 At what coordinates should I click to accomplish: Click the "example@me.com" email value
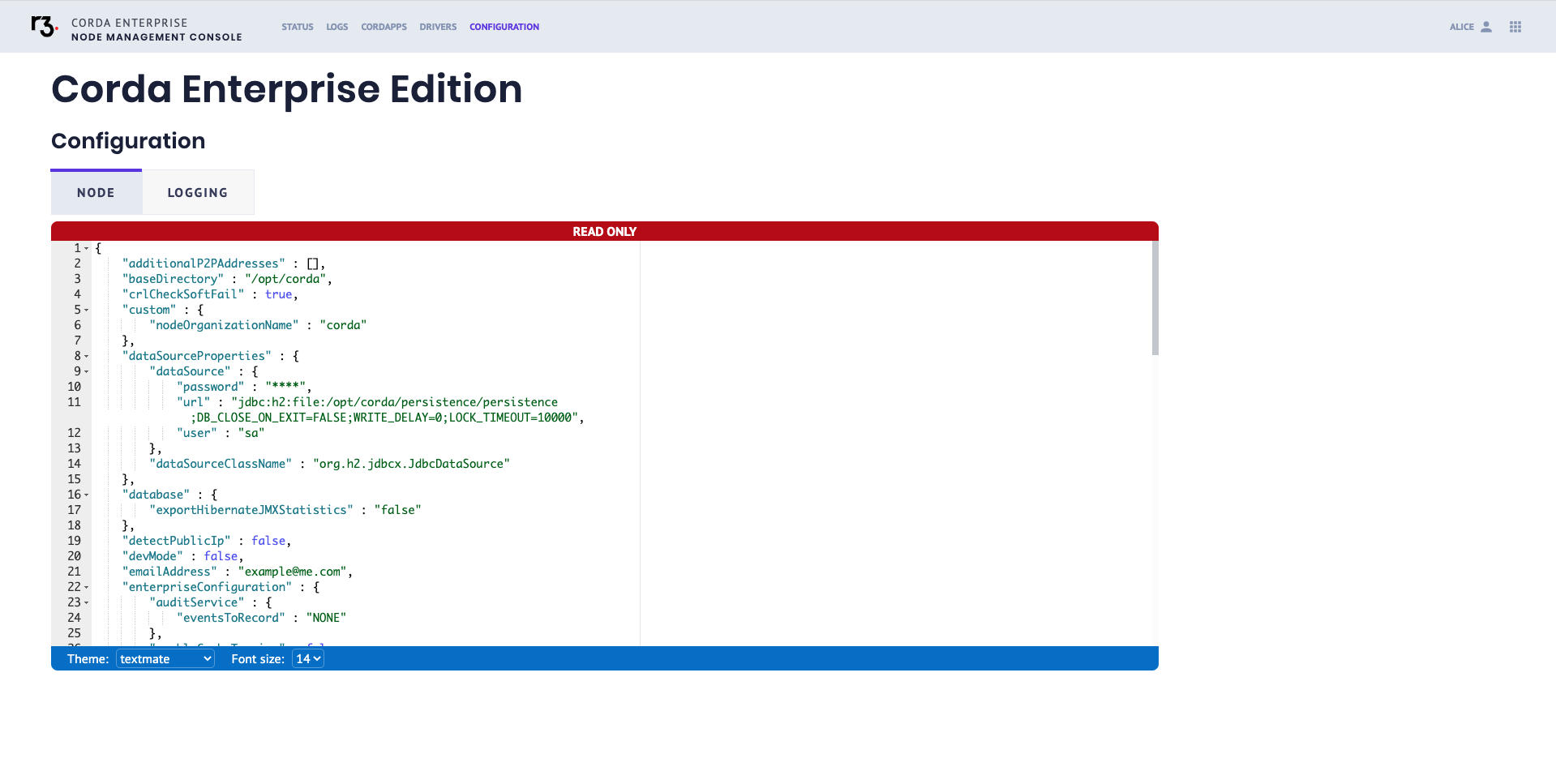(292, 572)
